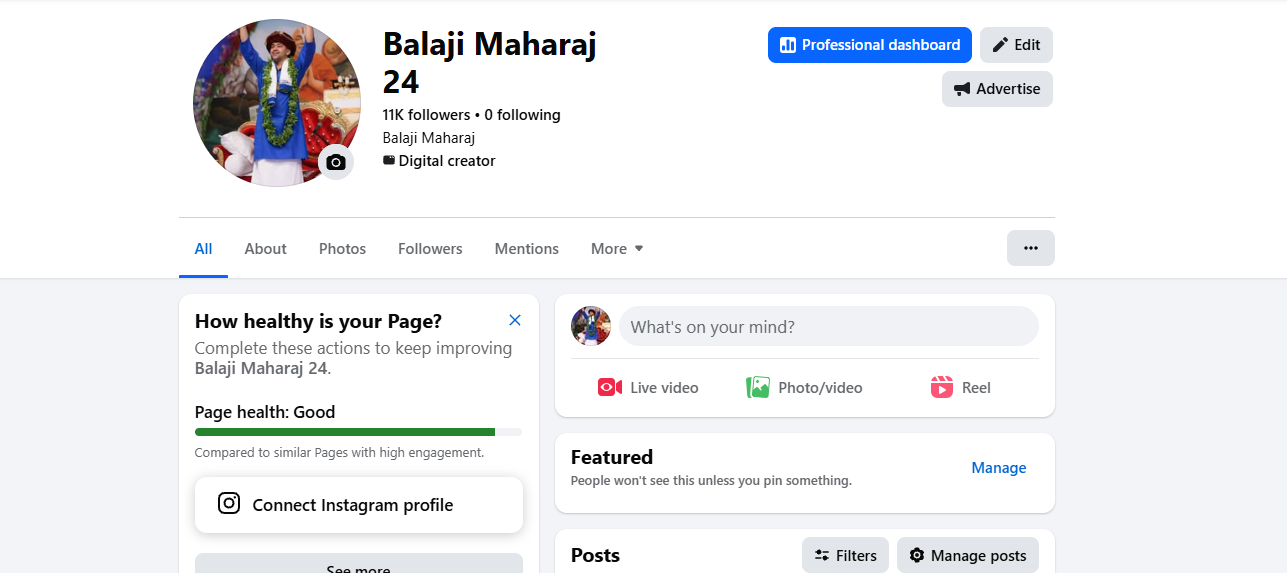The width and height of the screenshot is (1287, 573).
Task: Click the Edit pencil button
Action: click(x=1016, y=45)
